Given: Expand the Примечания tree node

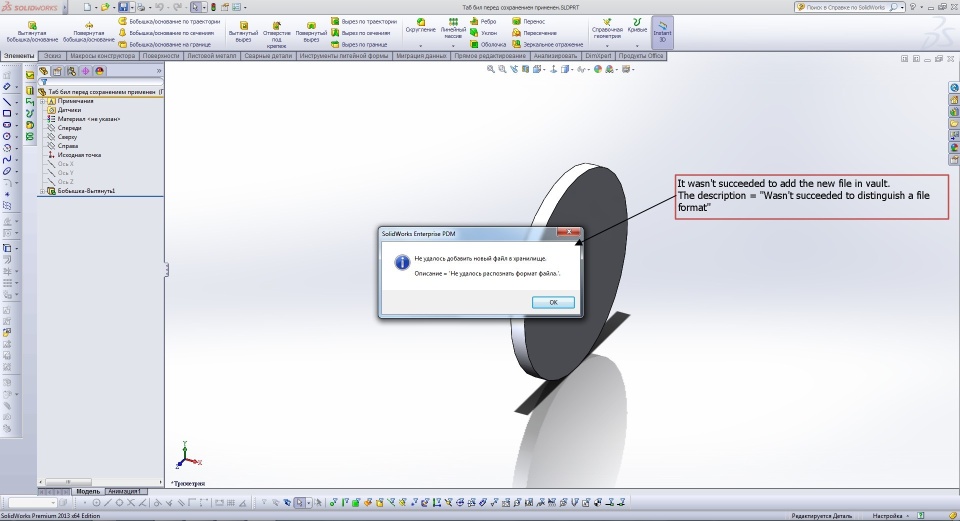Looking at the screenshot, I should [43, 101].
